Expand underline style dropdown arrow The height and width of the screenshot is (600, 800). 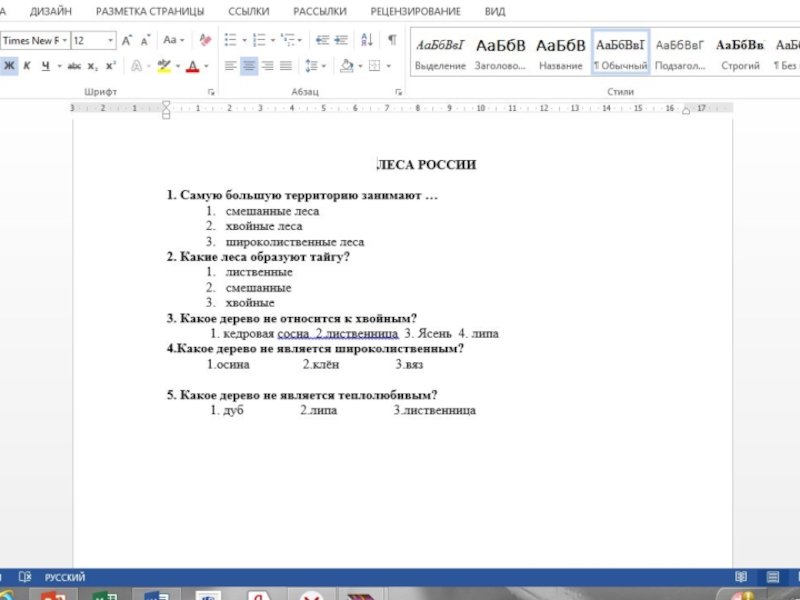pyautogui.click(x=59, y=66)
